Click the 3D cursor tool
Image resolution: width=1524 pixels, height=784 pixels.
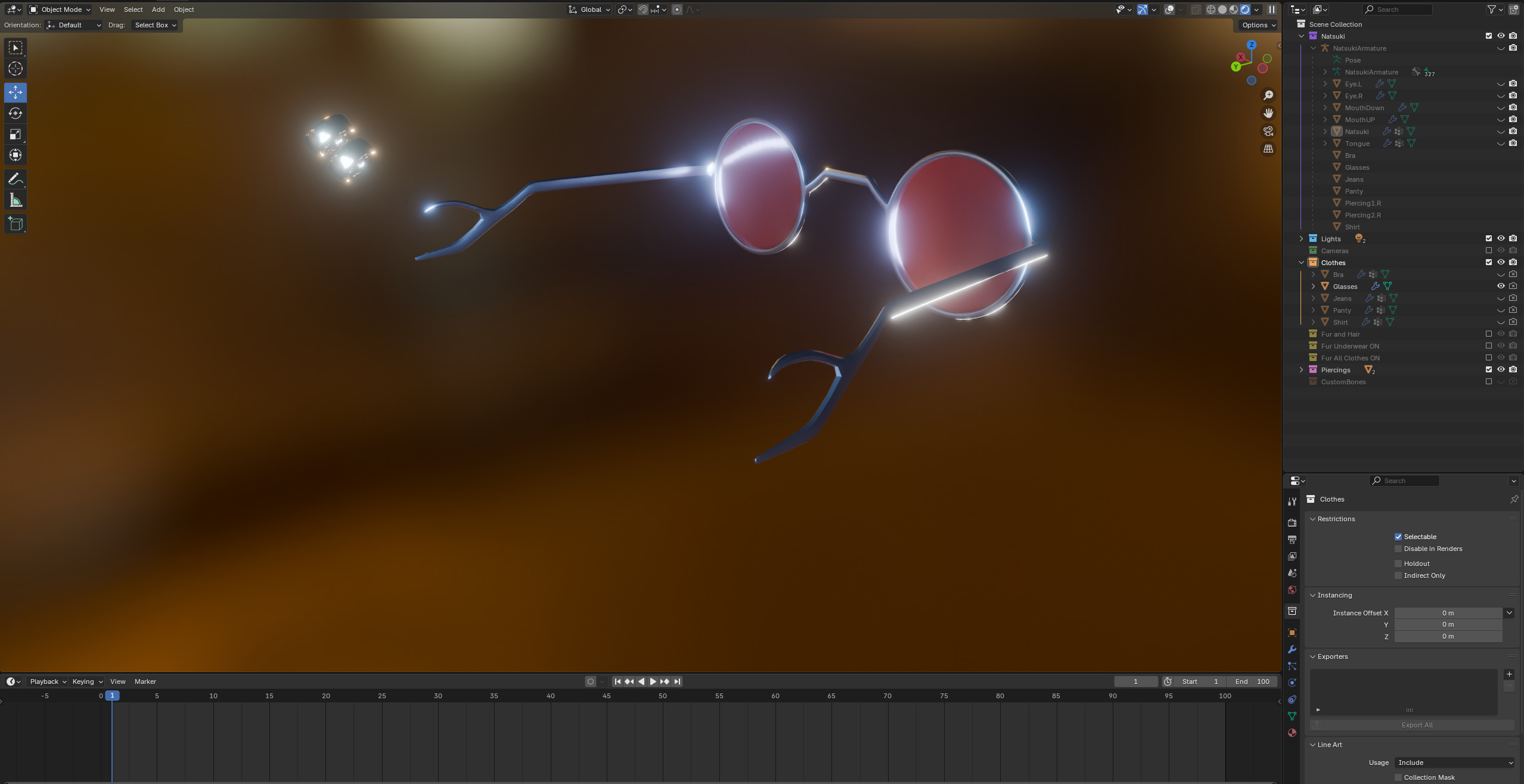pyautogui.click(x=15, y=69)
